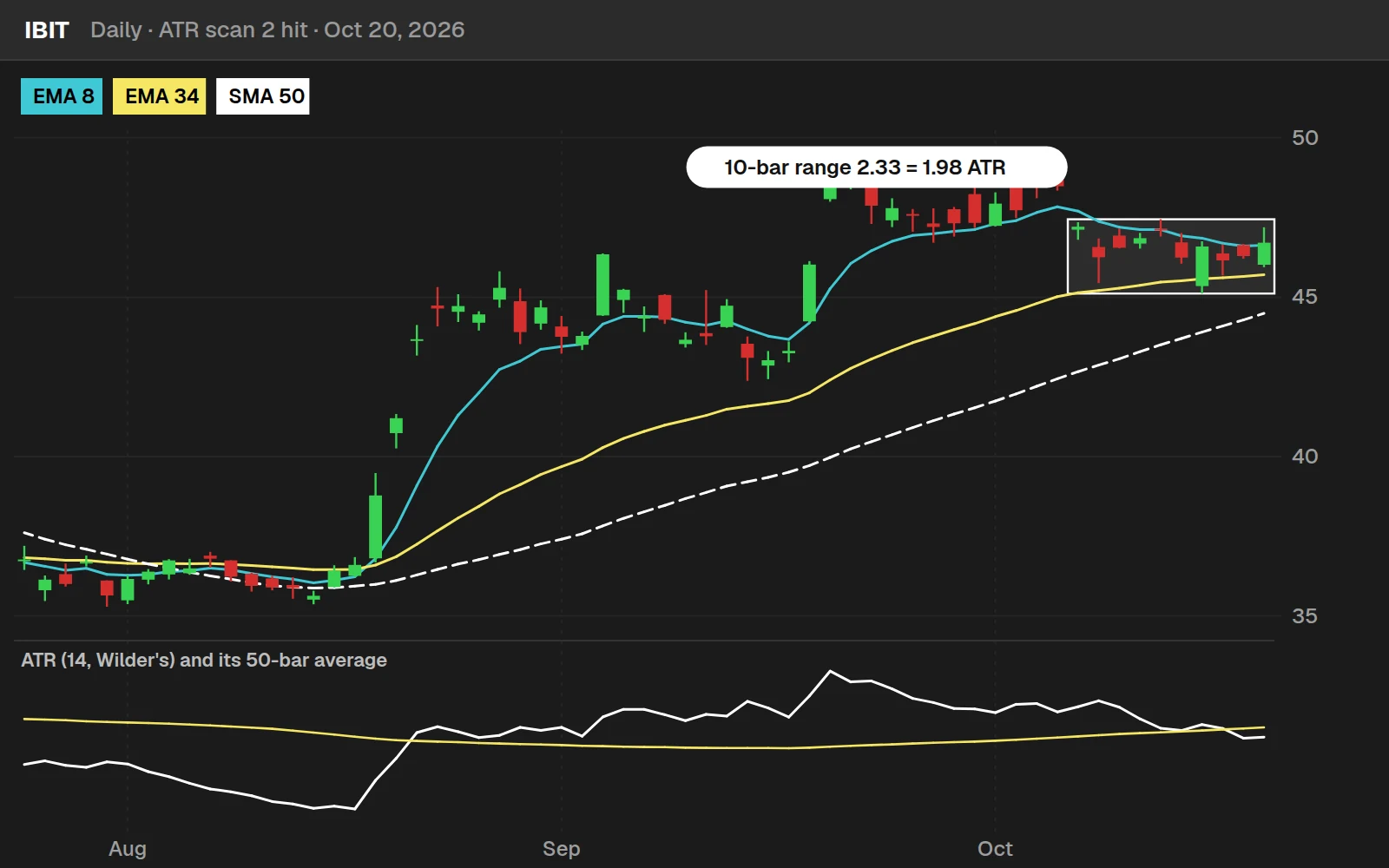The height and width of the screenshot is (868, 1389).
Task: Click the 50 price axis label
Action: tap(1305, 138)
